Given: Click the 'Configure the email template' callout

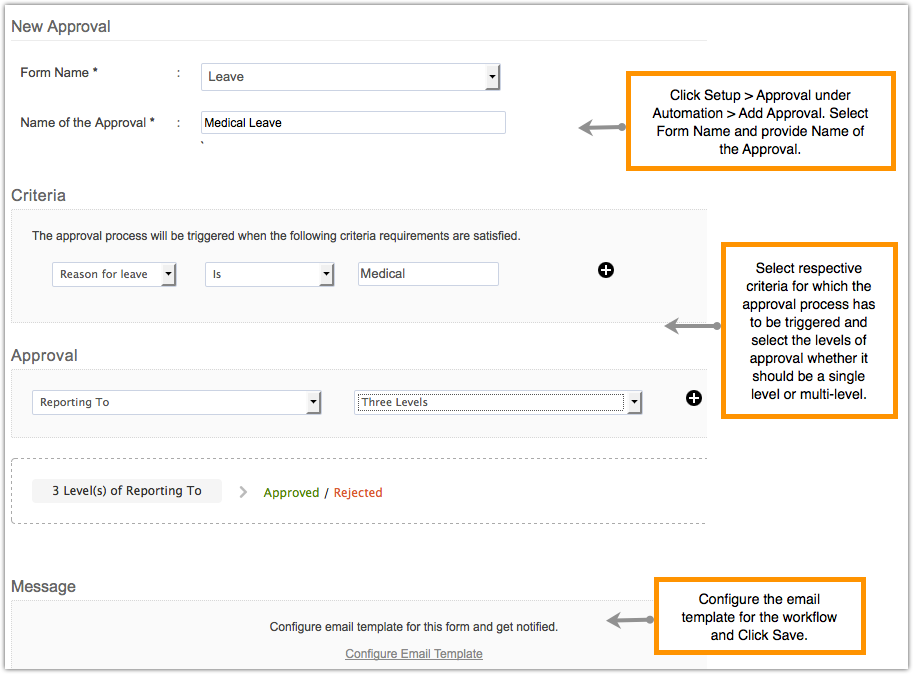Looking at the screenshot, I should coord(759,617).
